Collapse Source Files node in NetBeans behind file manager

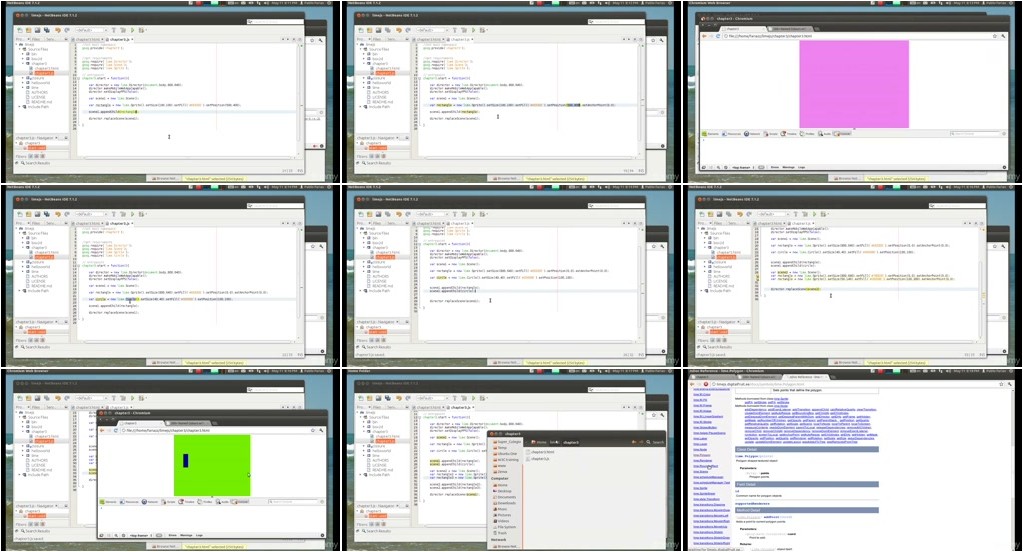tap(361, 417)
